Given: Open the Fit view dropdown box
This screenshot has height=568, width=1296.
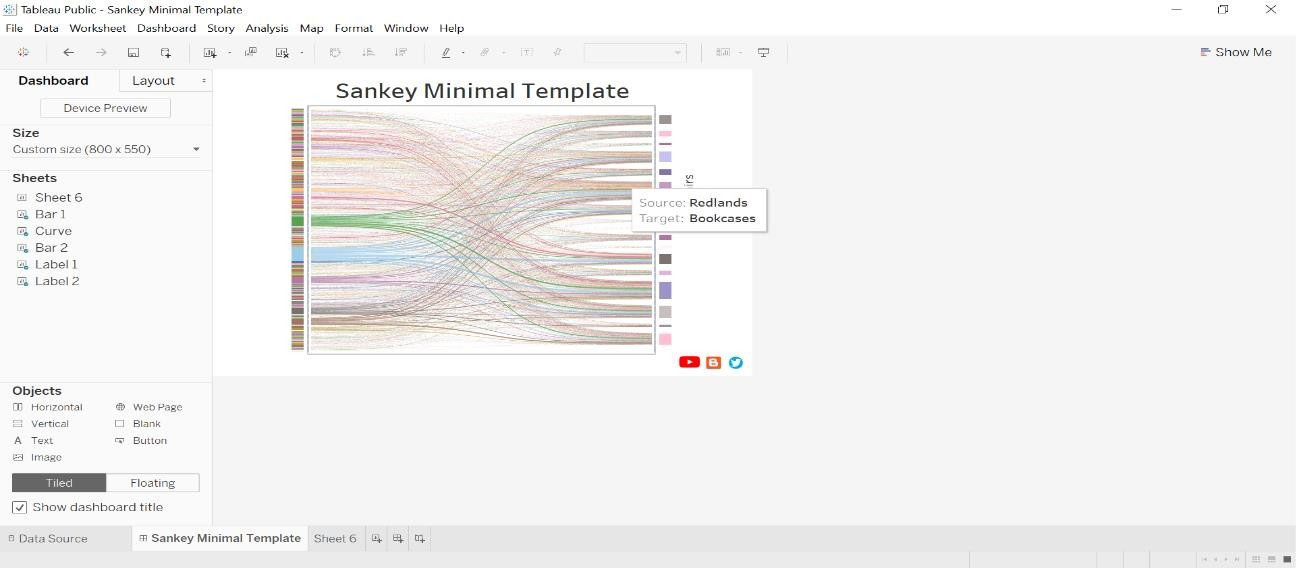Looking at the screenshot, I should [x=635, y=52].
